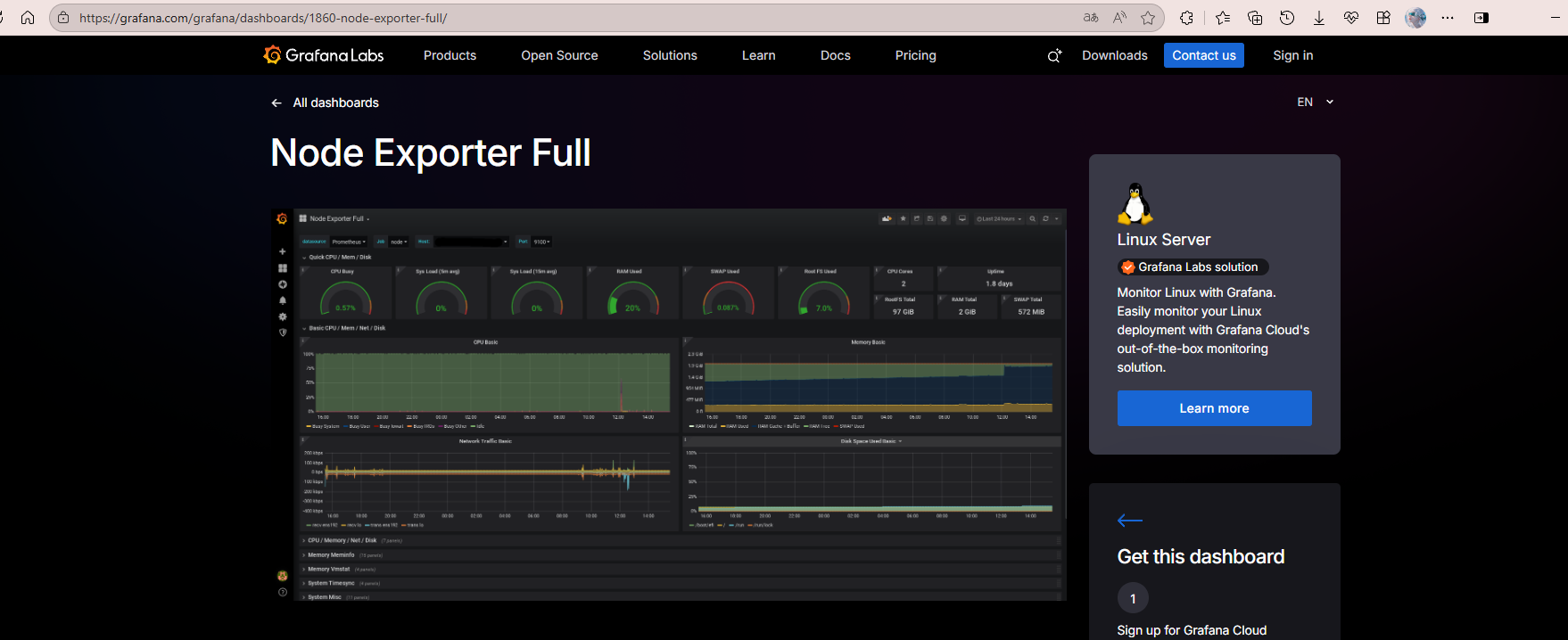Click the Learn more button
The image size is (1568, 640).
click(x=1214, y=408)
